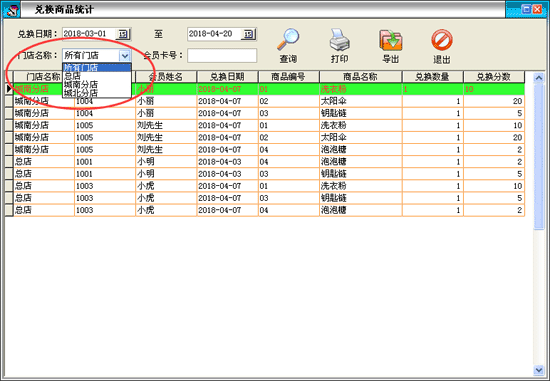This screenshot has height=381, width=550.
Task: Open the end date calendar picker
Action: 248,34
